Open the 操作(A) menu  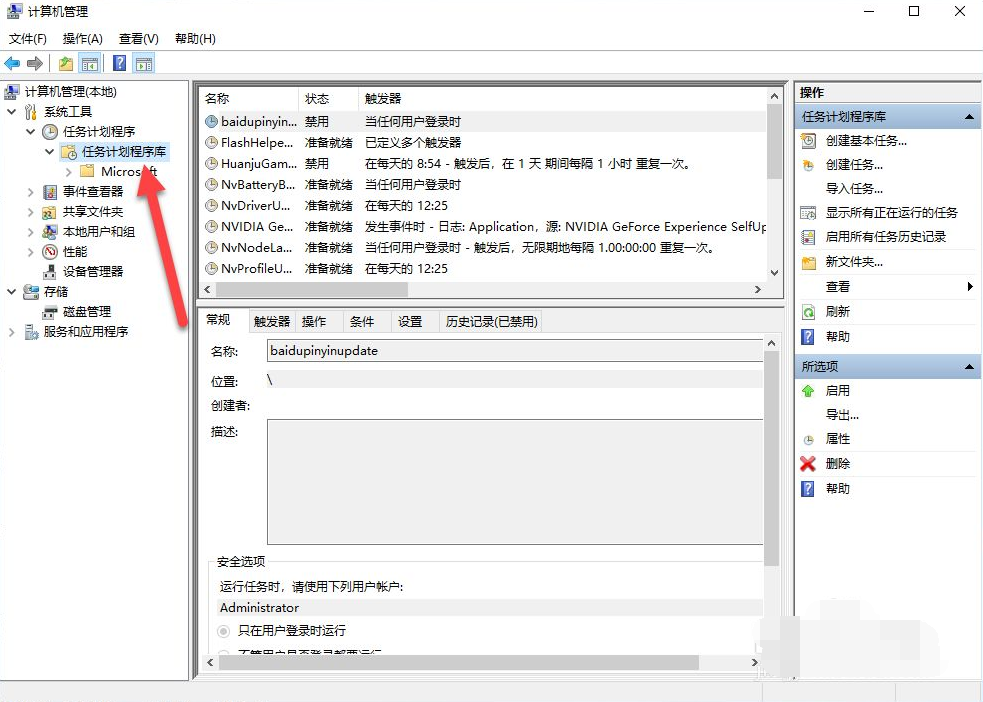82,38
